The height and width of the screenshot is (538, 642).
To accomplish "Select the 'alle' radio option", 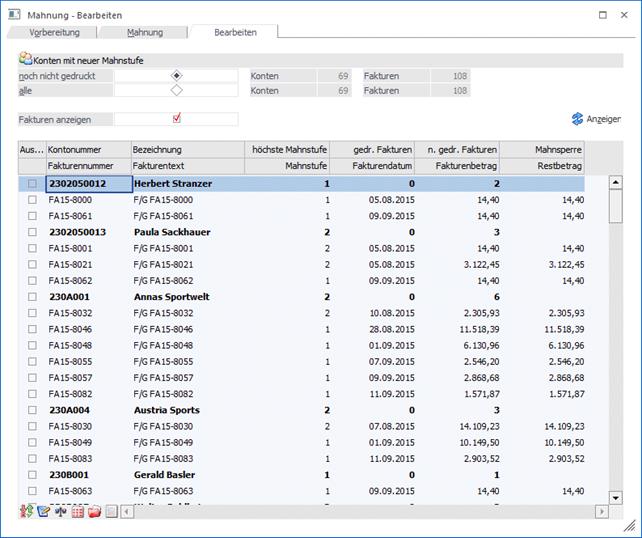I will pyautogui.click(x=176, y=90).
